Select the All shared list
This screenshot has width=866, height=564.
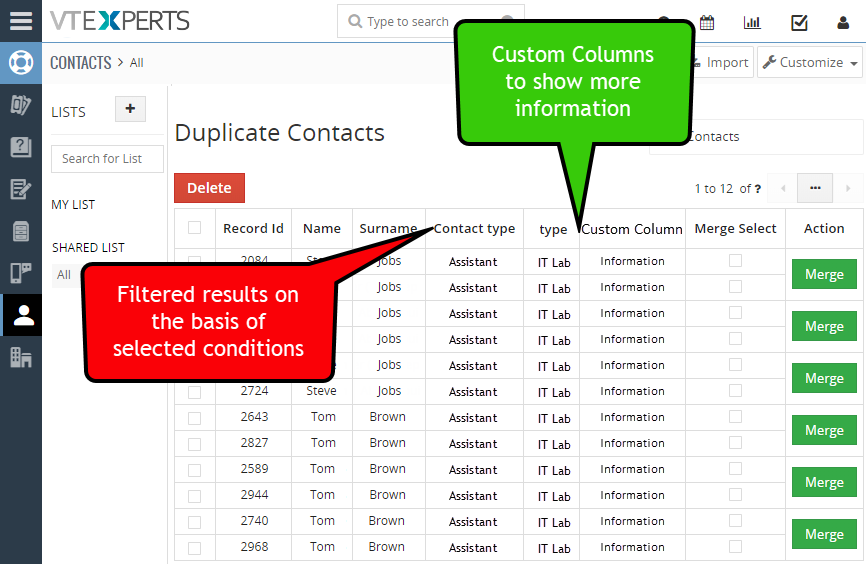tap(64, 275)
